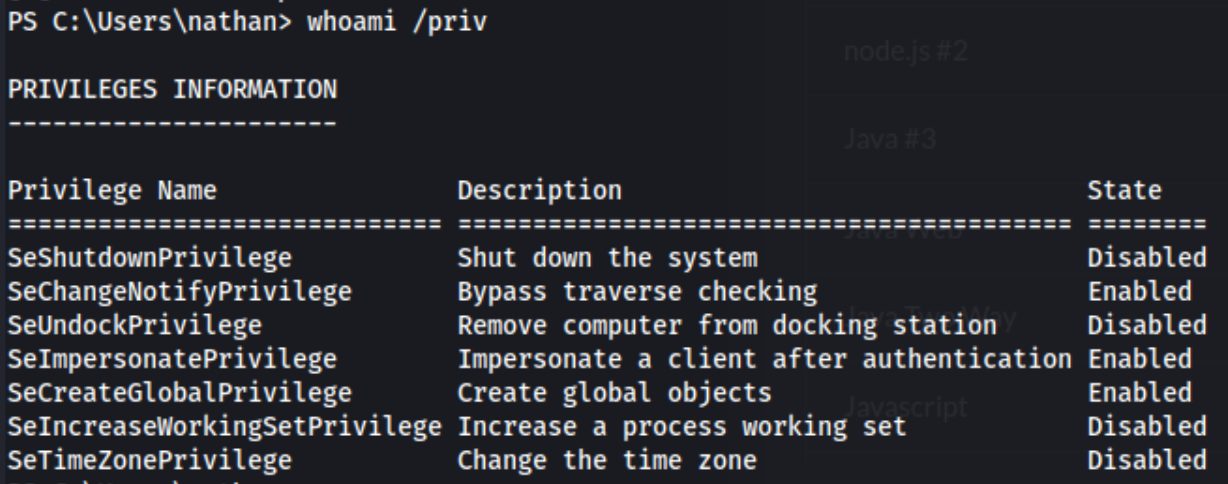Click 'Remove computer from docking station' text
Viewport: 1228px width, 484px height.
[x=727, y=326]
